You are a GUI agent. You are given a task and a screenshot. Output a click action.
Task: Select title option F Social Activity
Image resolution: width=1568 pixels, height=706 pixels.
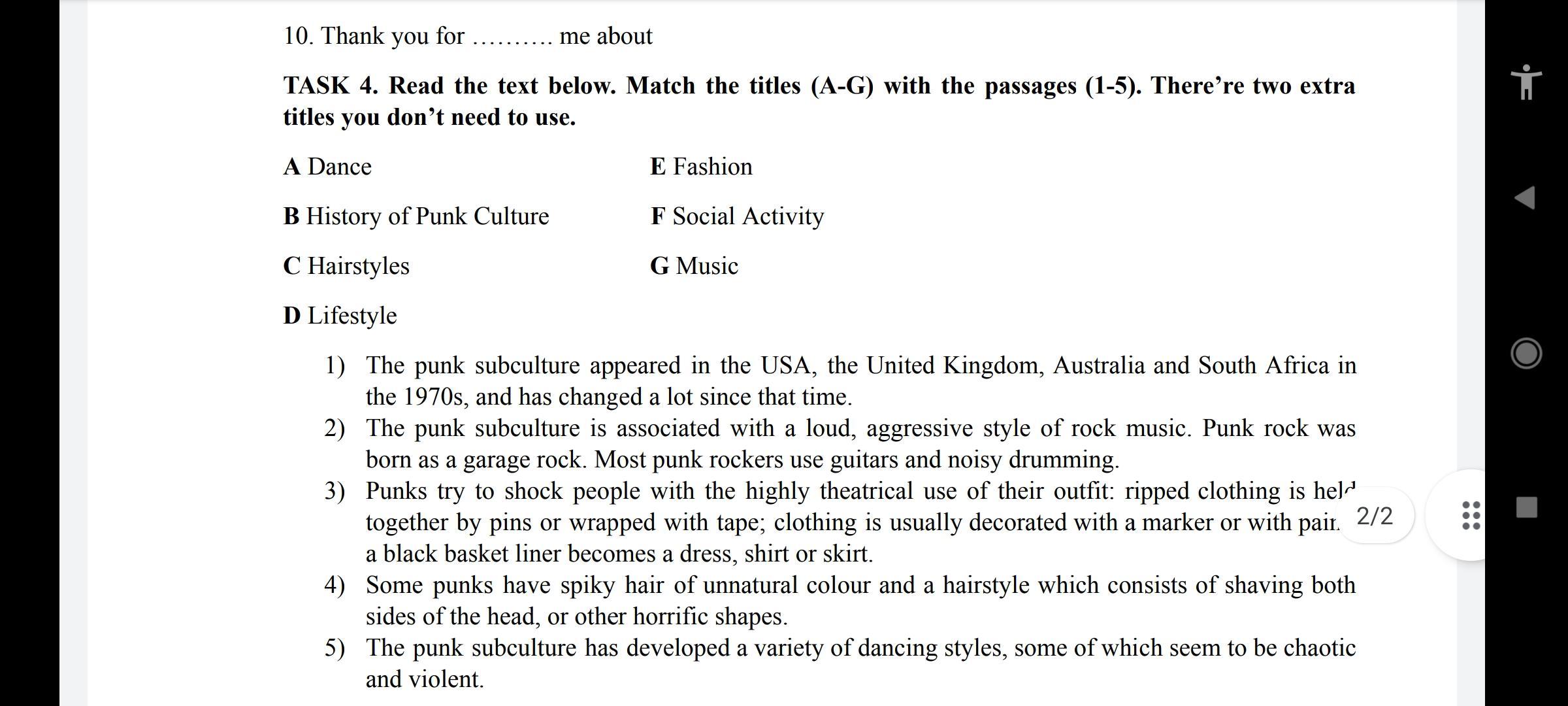(x=737, y=216)
